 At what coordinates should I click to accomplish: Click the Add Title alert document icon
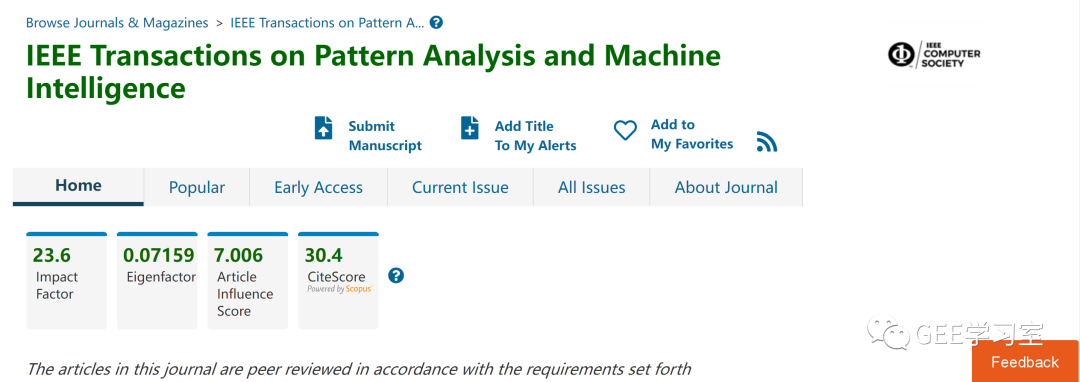point(470,128)
